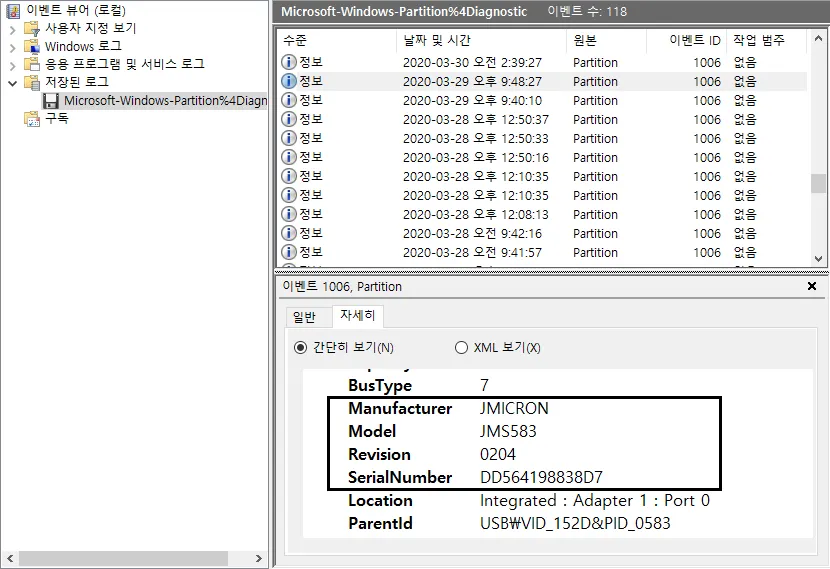Click info icon of the 12:50:16 event

(x=288, y=157)
